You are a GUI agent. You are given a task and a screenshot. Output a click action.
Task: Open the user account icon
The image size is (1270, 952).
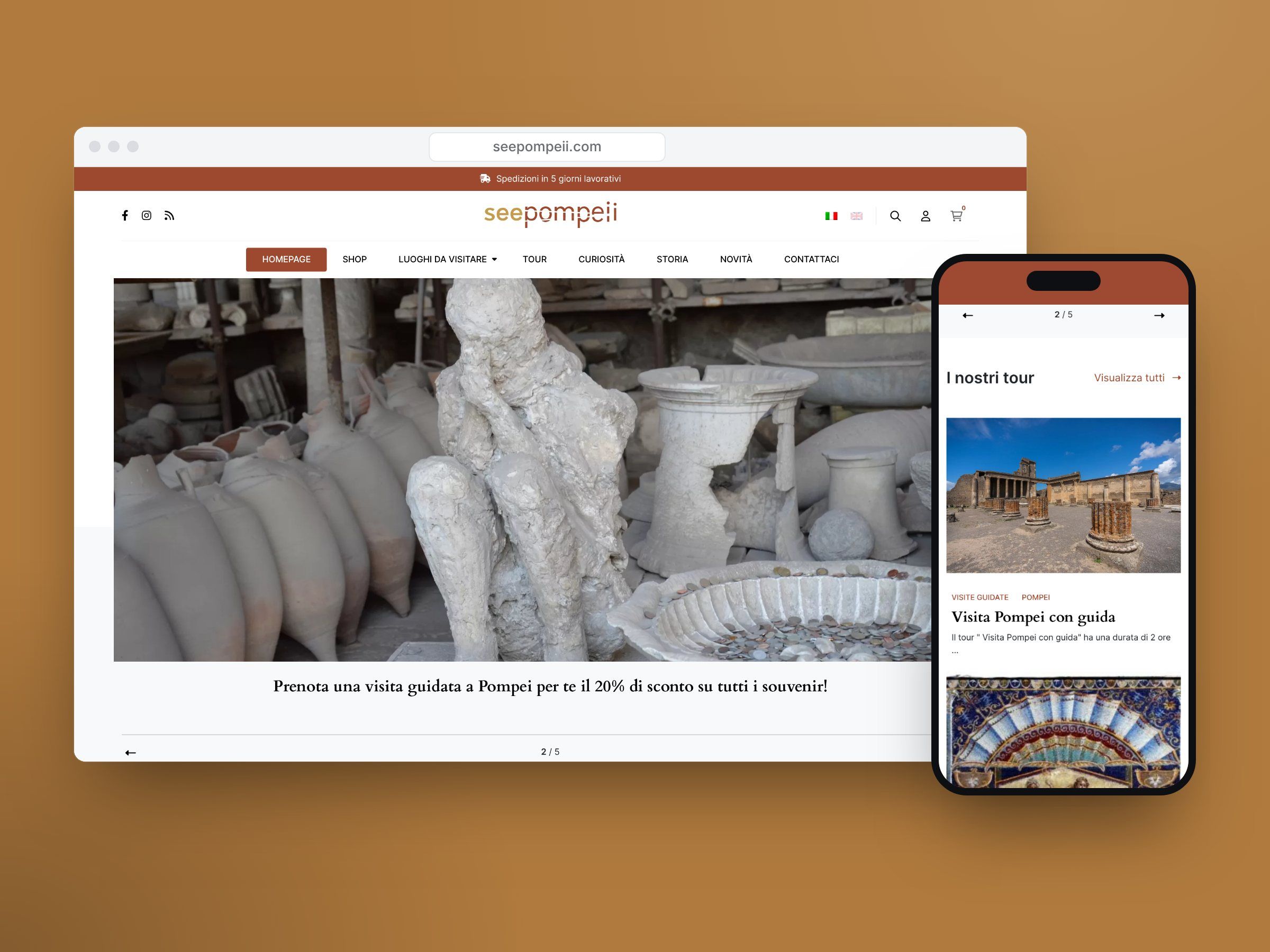pos(925,216)
